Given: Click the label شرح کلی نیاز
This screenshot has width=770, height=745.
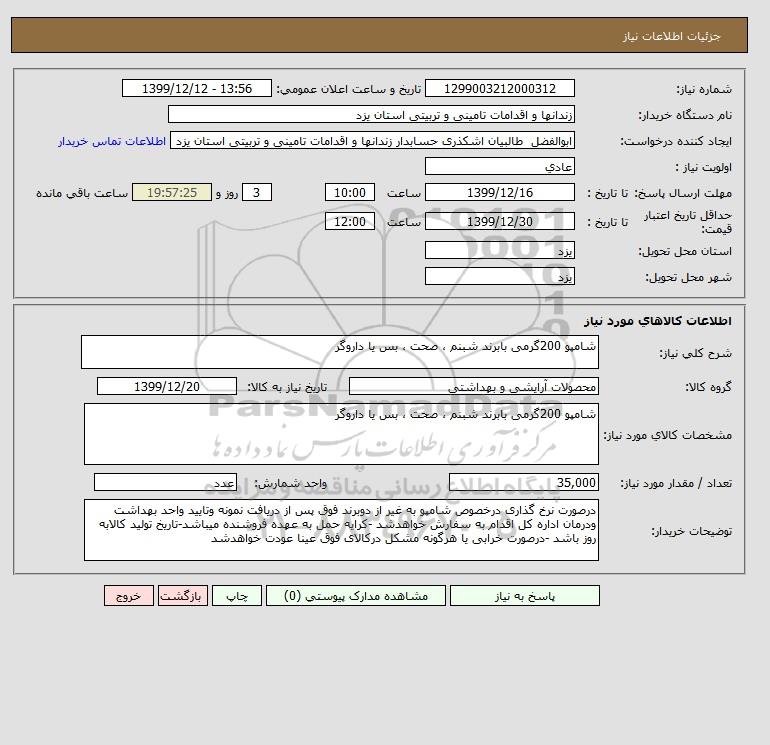Looking at the screenshot, I should point(695,353).
